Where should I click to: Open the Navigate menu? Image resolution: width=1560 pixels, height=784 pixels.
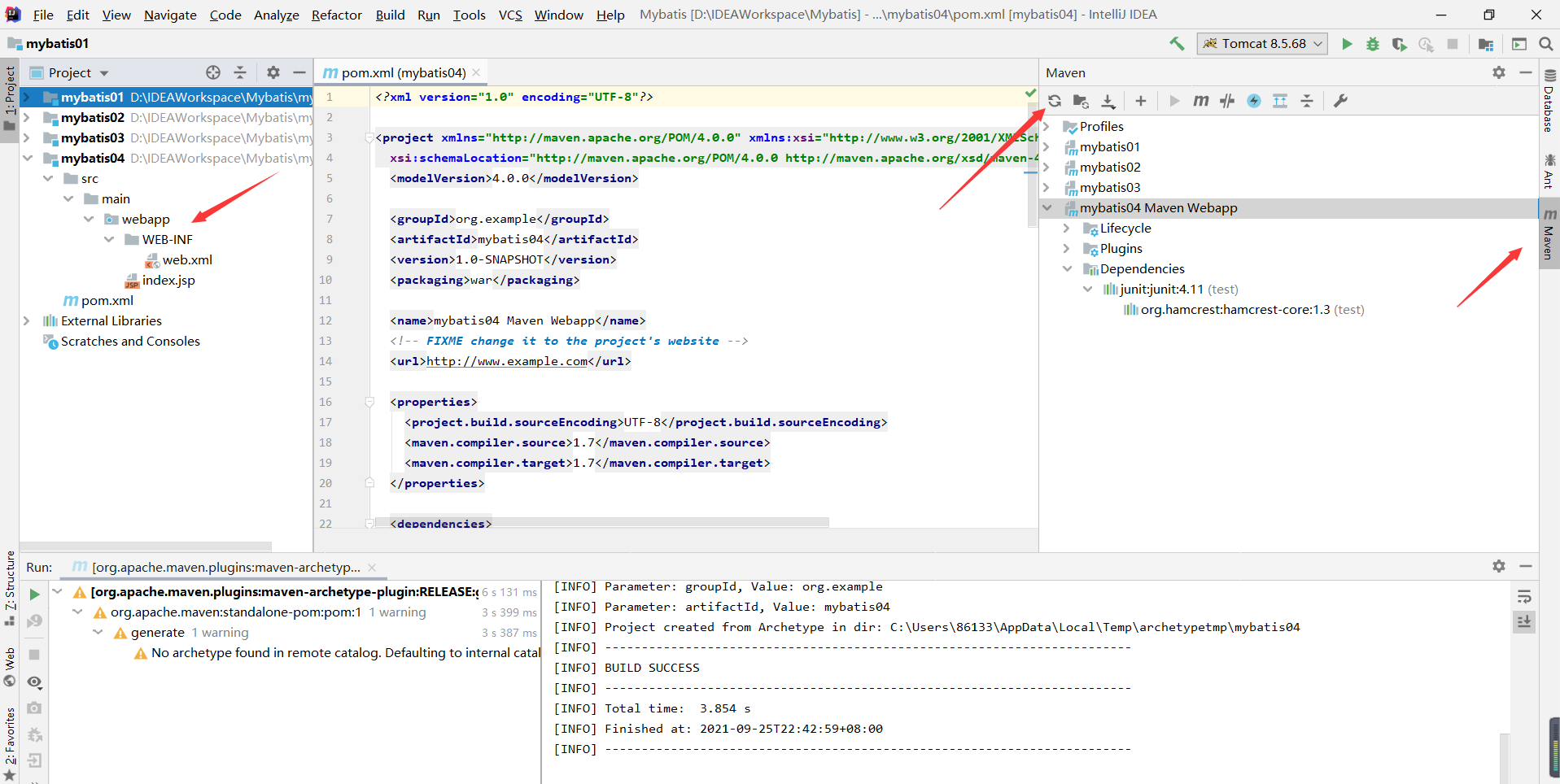170,15
